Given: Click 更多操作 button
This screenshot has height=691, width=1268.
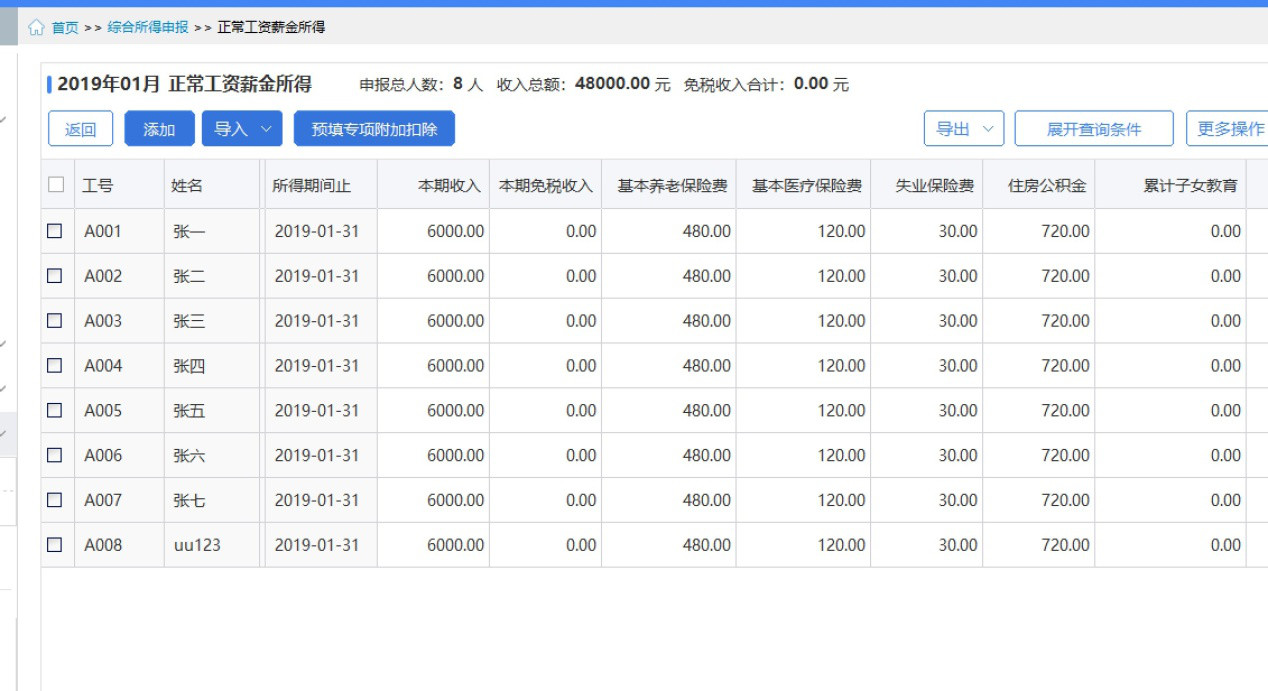Looking at the screenshot, I should coord(1230,129).
